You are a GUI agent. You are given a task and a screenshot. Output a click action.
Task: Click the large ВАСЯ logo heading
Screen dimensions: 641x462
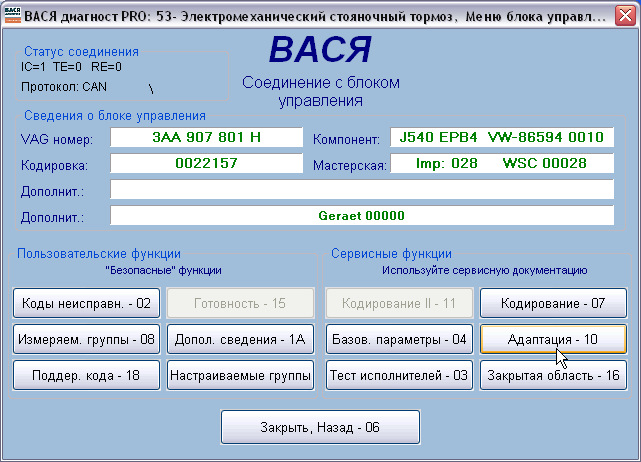tap(320, 49)
